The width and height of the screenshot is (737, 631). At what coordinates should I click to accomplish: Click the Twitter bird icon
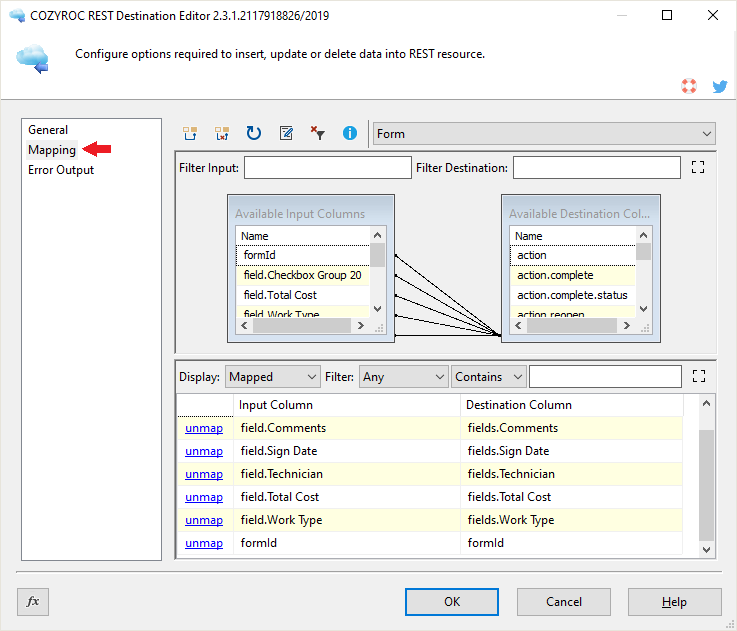(720, 86)
